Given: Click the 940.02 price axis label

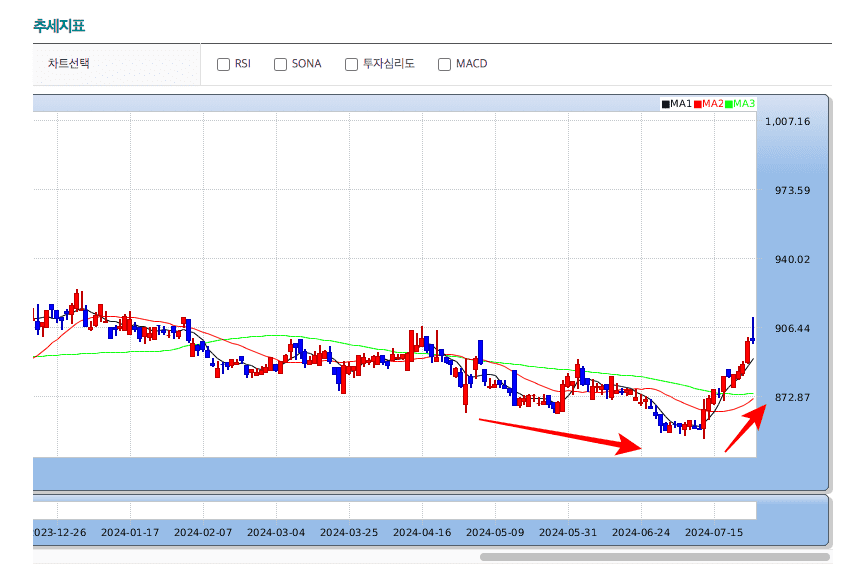Looking at the screenshot, I should (x=792, y=260).
